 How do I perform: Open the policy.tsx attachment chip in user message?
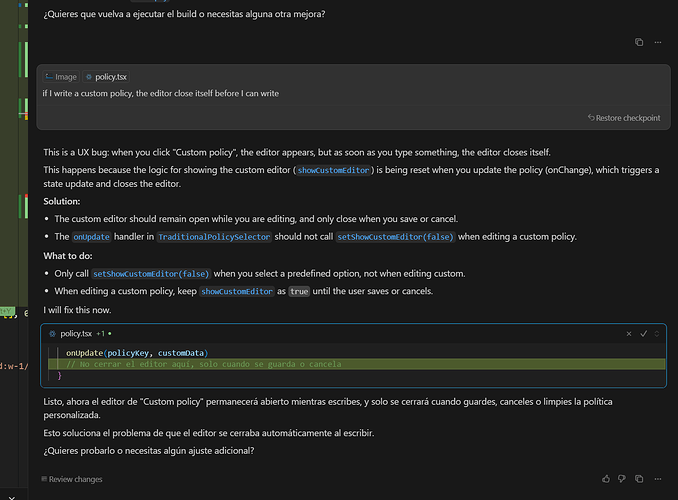tap(106, 77)
